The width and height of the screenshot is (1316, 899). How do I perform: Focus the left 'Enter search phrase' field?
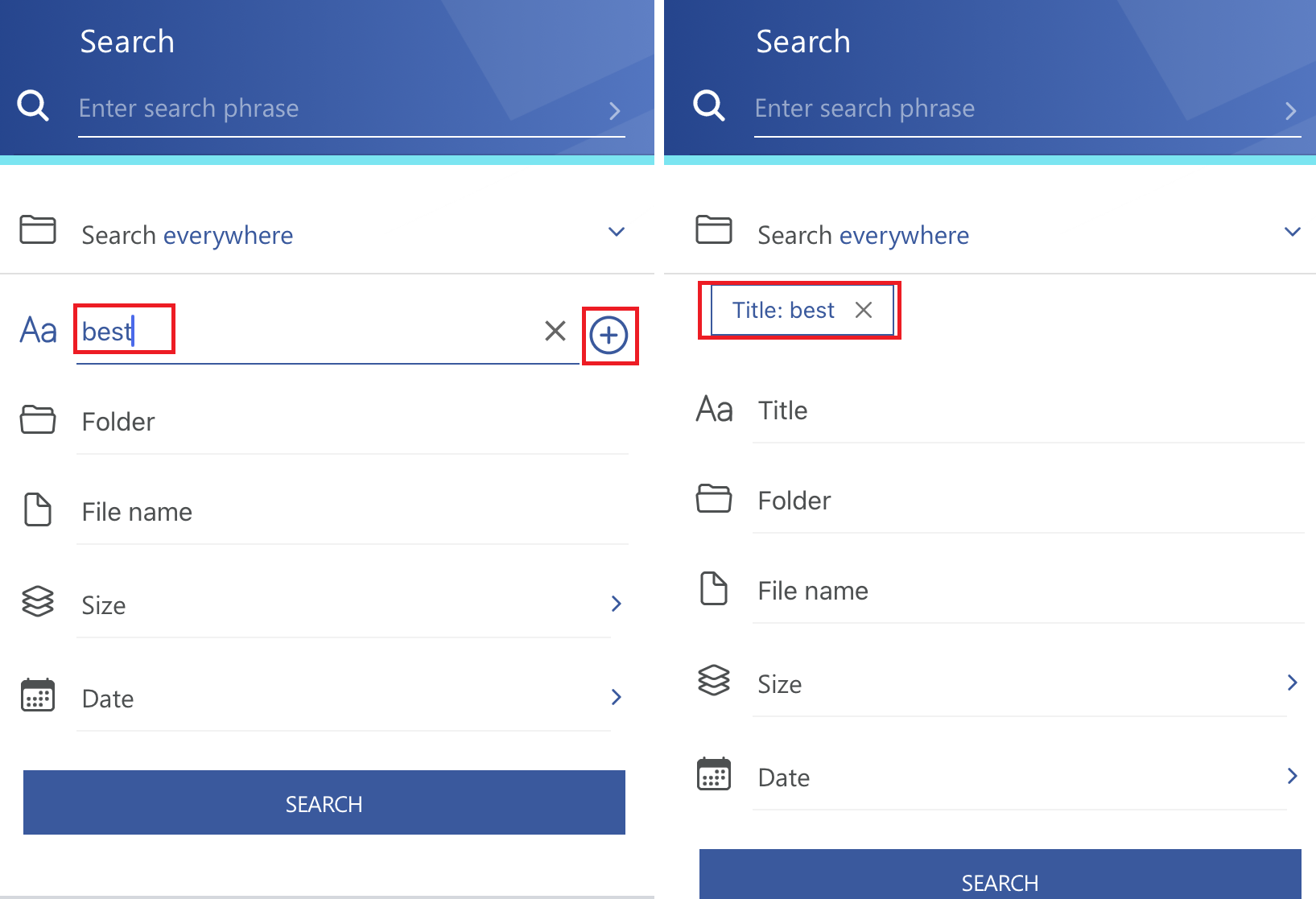coord(338,109)
